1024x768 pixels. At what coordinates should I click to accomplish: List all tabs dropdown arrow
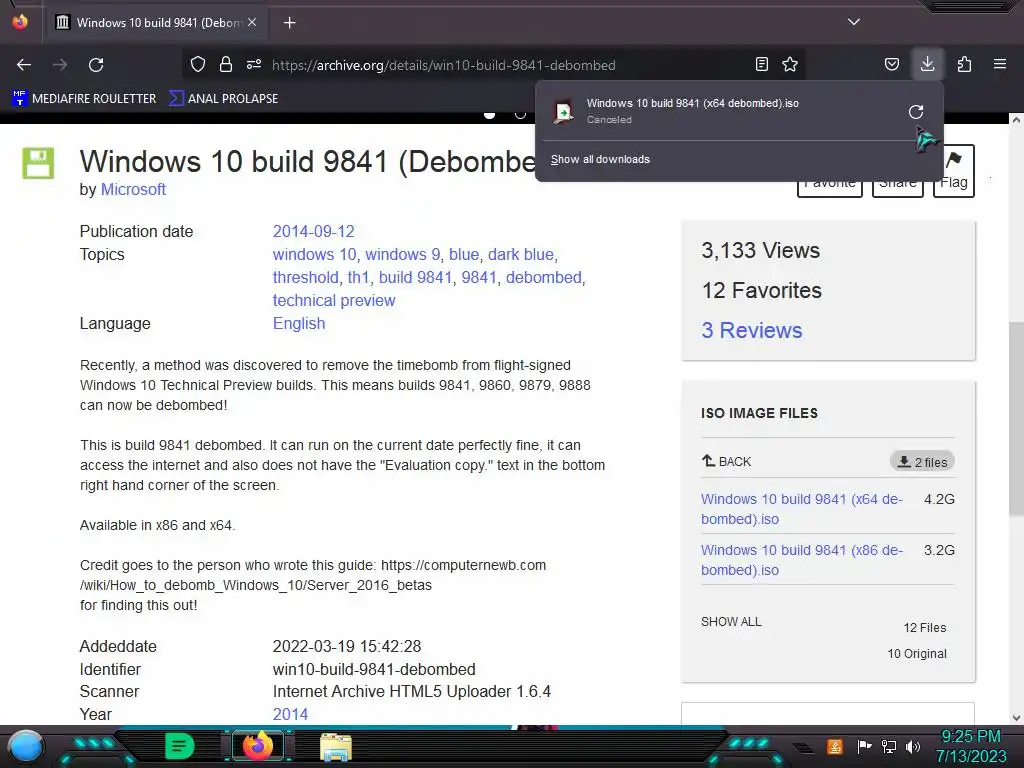(854, 22)
